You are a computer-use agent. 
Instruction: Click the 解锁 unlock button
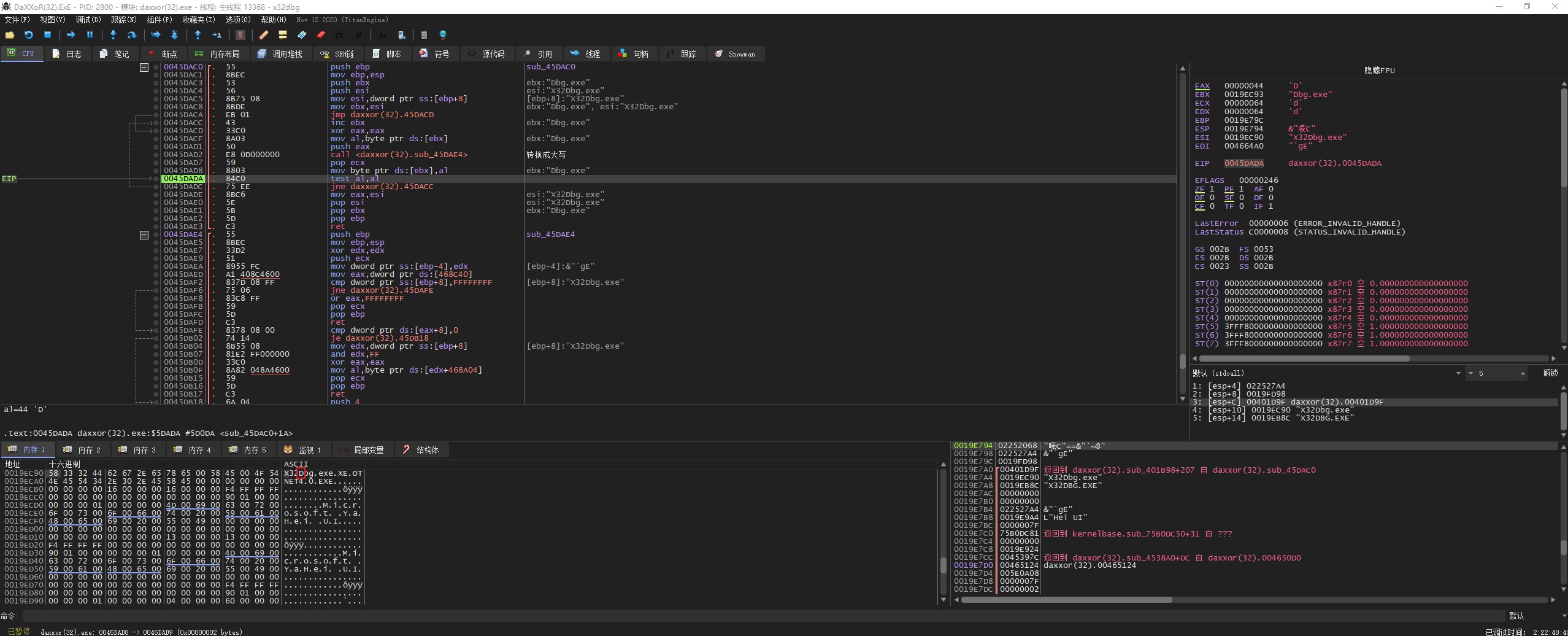click(x=1550, y=373)
